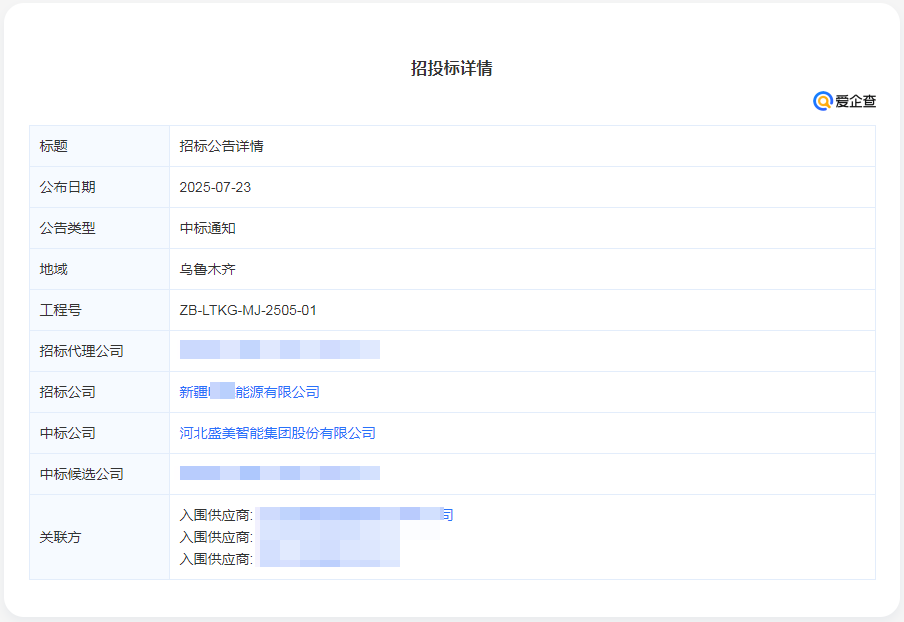Click the 公告类型 row label
This screenshot has height=622, width=904.
[x=67, y=228]
